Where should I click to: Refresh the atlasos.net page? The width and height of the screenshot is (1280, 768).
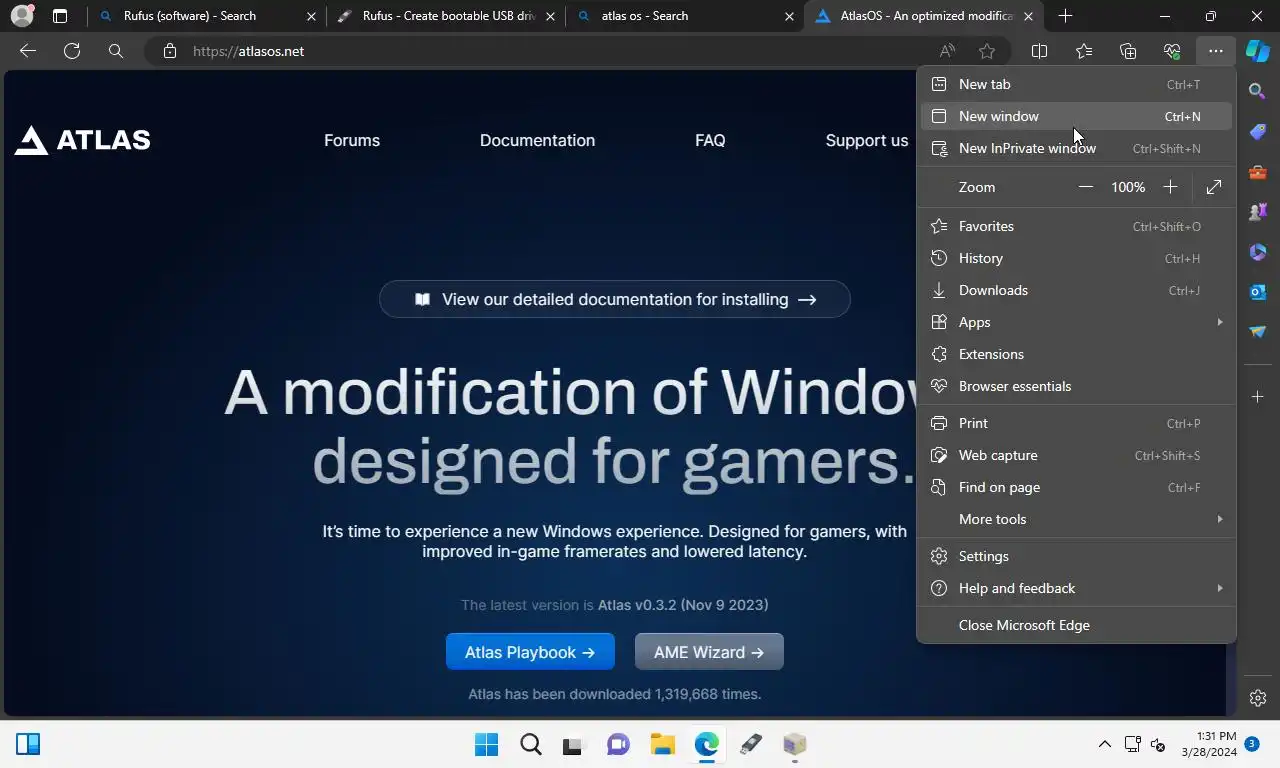[x=72, y=51]
